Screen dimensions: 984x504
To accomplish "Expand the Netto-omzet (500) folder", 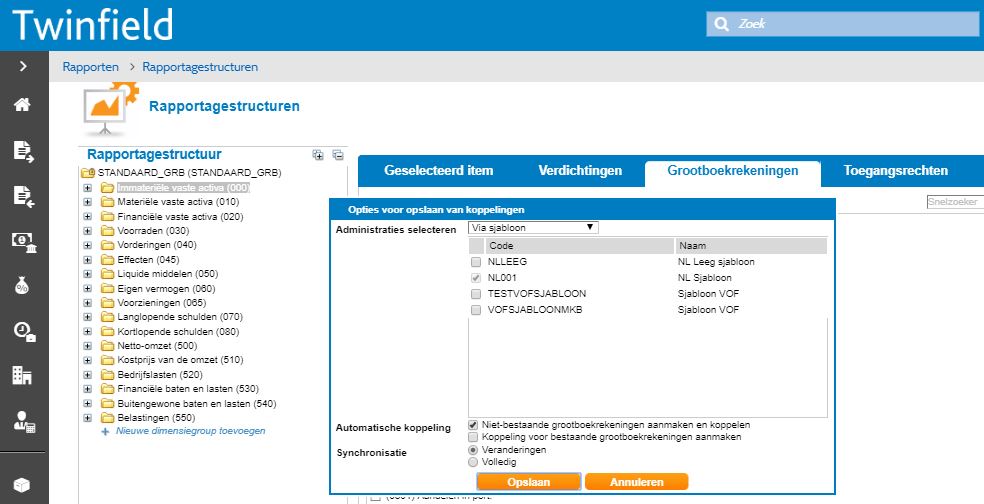I will (88, 345).
